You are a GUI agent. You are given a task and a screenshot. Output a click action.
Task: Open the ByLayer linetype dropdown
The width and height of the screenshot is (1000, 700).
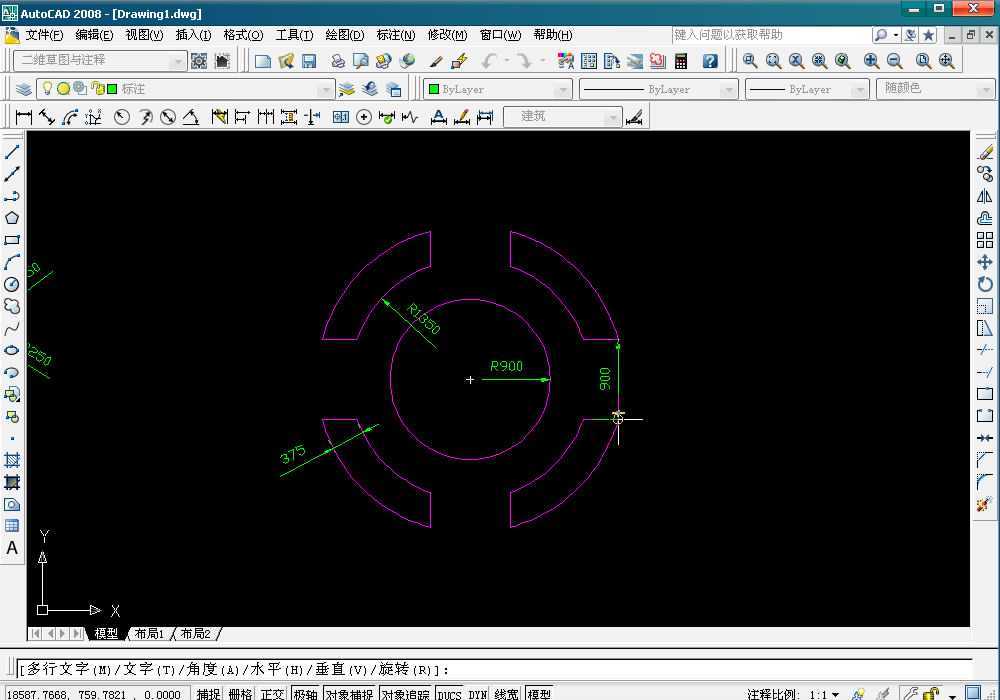pyautogui.click(x=658, y=89)
